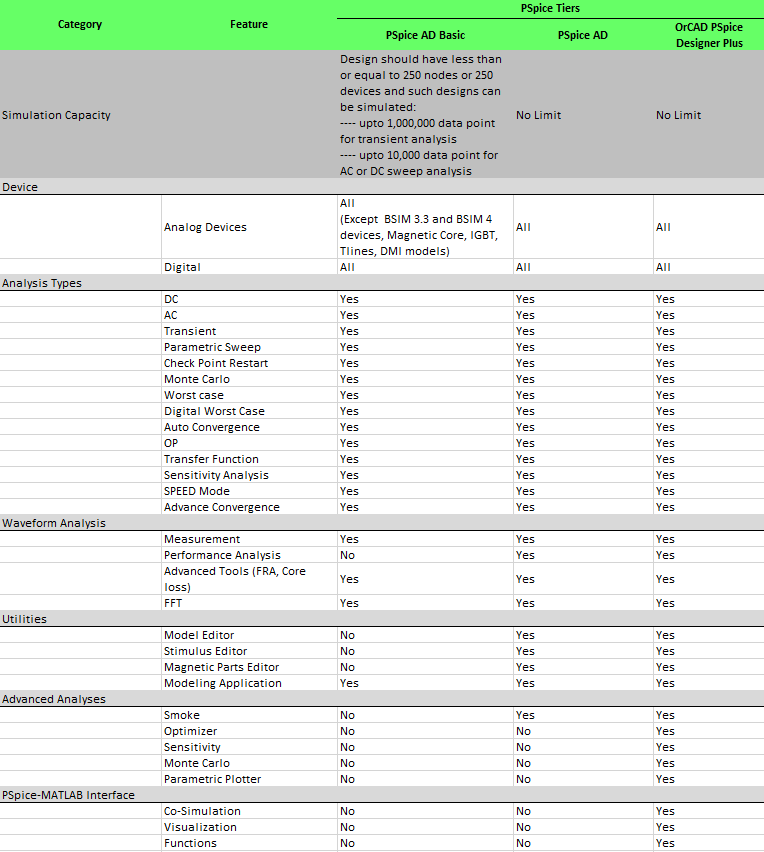The height and width of the screenshot is (852, 764).
Task: Select the Measurement feature cell
Action: (249, 539)
